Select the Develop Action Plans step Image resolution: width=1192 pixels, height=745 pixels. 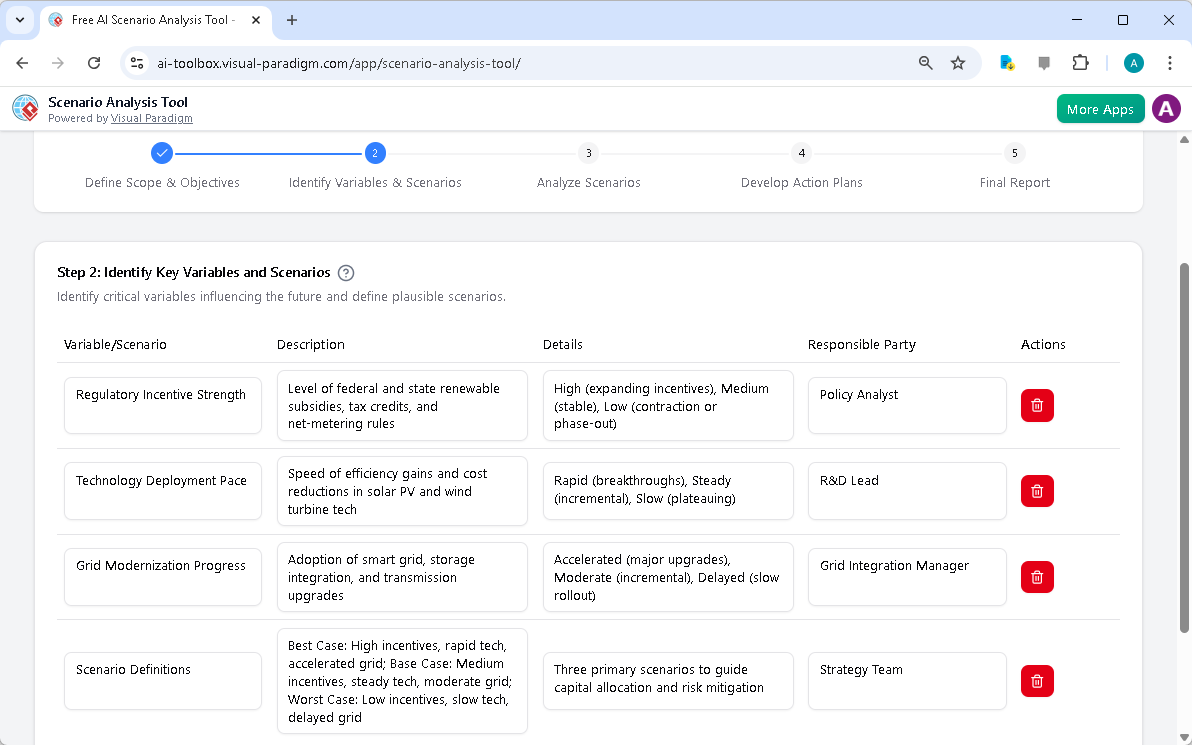coord(801,153)
